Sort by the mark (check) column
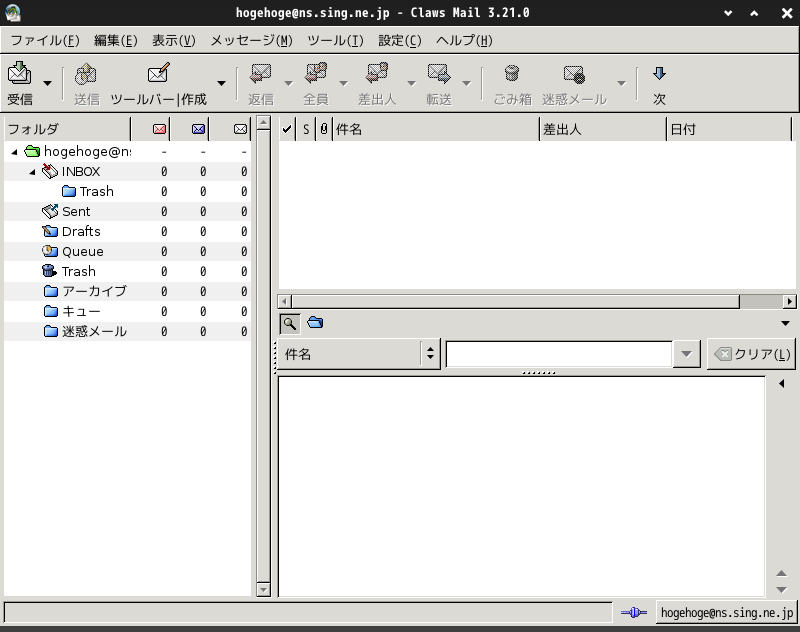 point(287,129)
